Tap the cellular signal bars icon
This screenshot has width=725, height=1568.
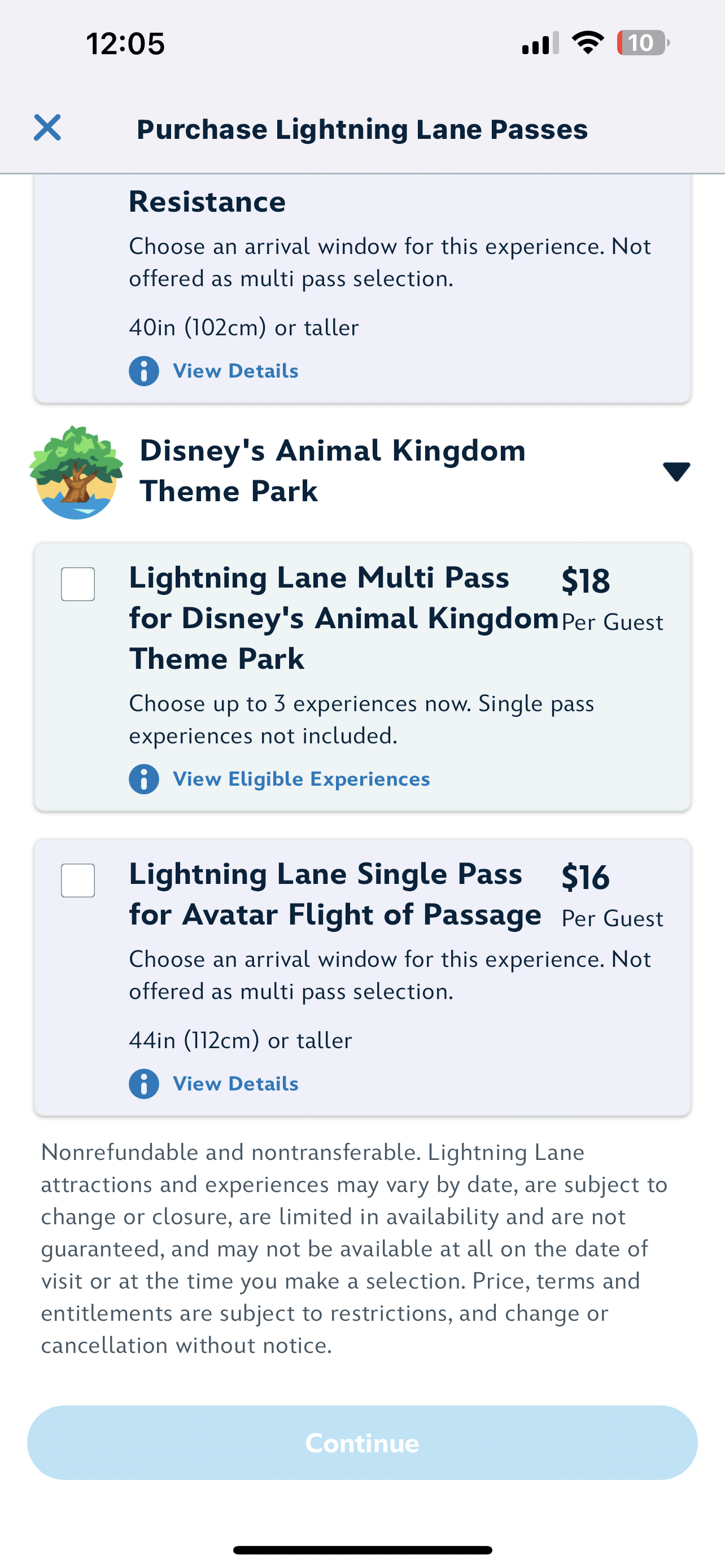(x=540, y=43)
